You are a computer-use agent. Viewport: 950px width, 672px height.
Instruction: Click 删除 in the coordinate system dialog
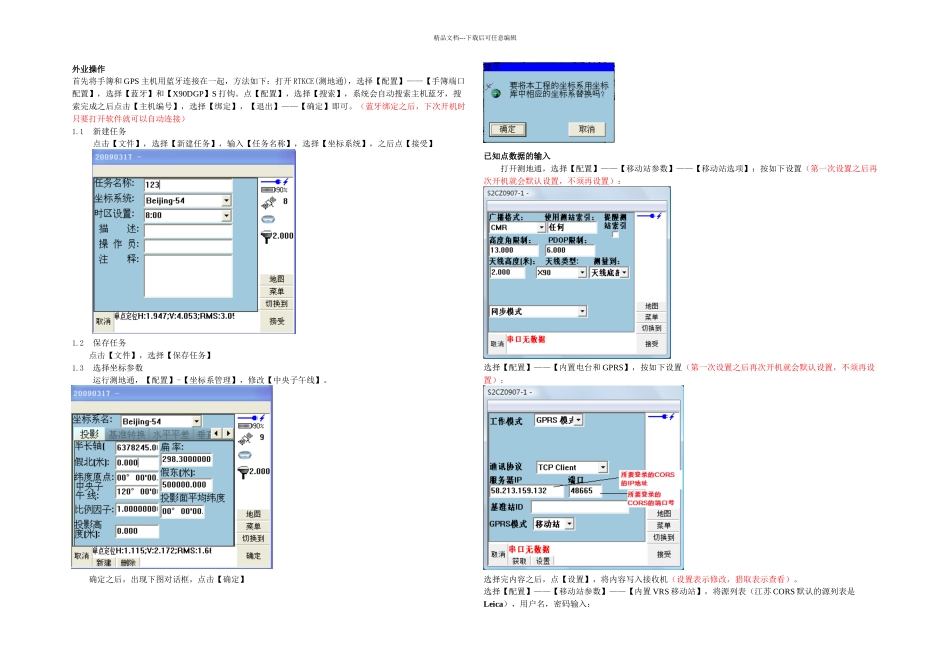(x=128, y=563)
